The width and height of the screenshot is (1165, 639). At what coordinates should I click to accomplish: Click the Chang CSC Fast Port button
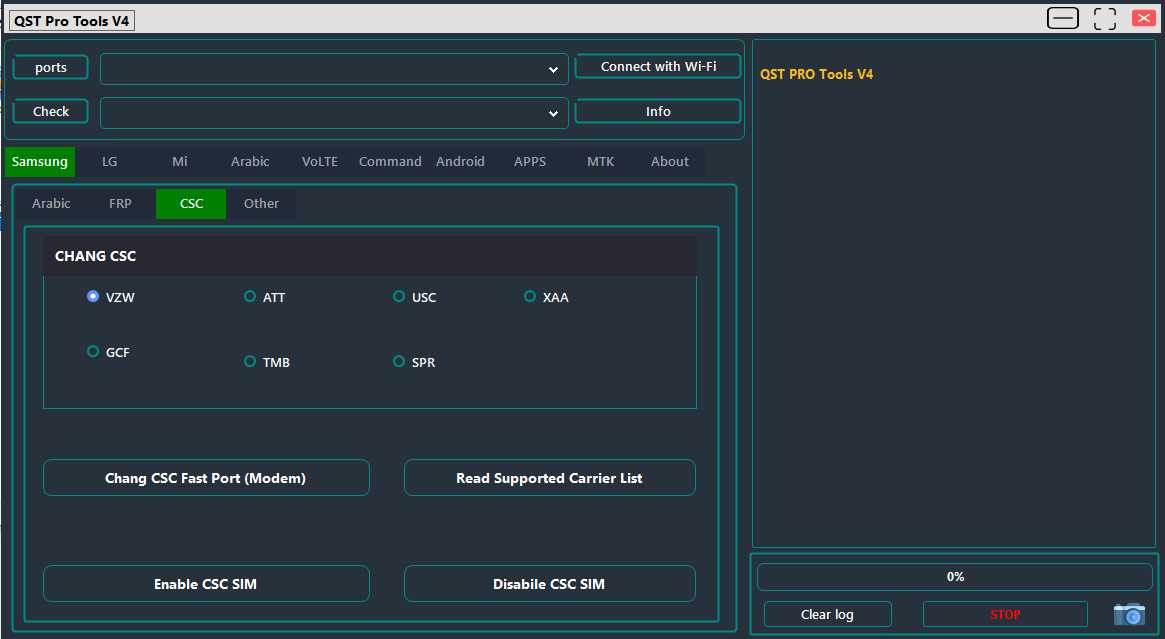tap(206, 477)
